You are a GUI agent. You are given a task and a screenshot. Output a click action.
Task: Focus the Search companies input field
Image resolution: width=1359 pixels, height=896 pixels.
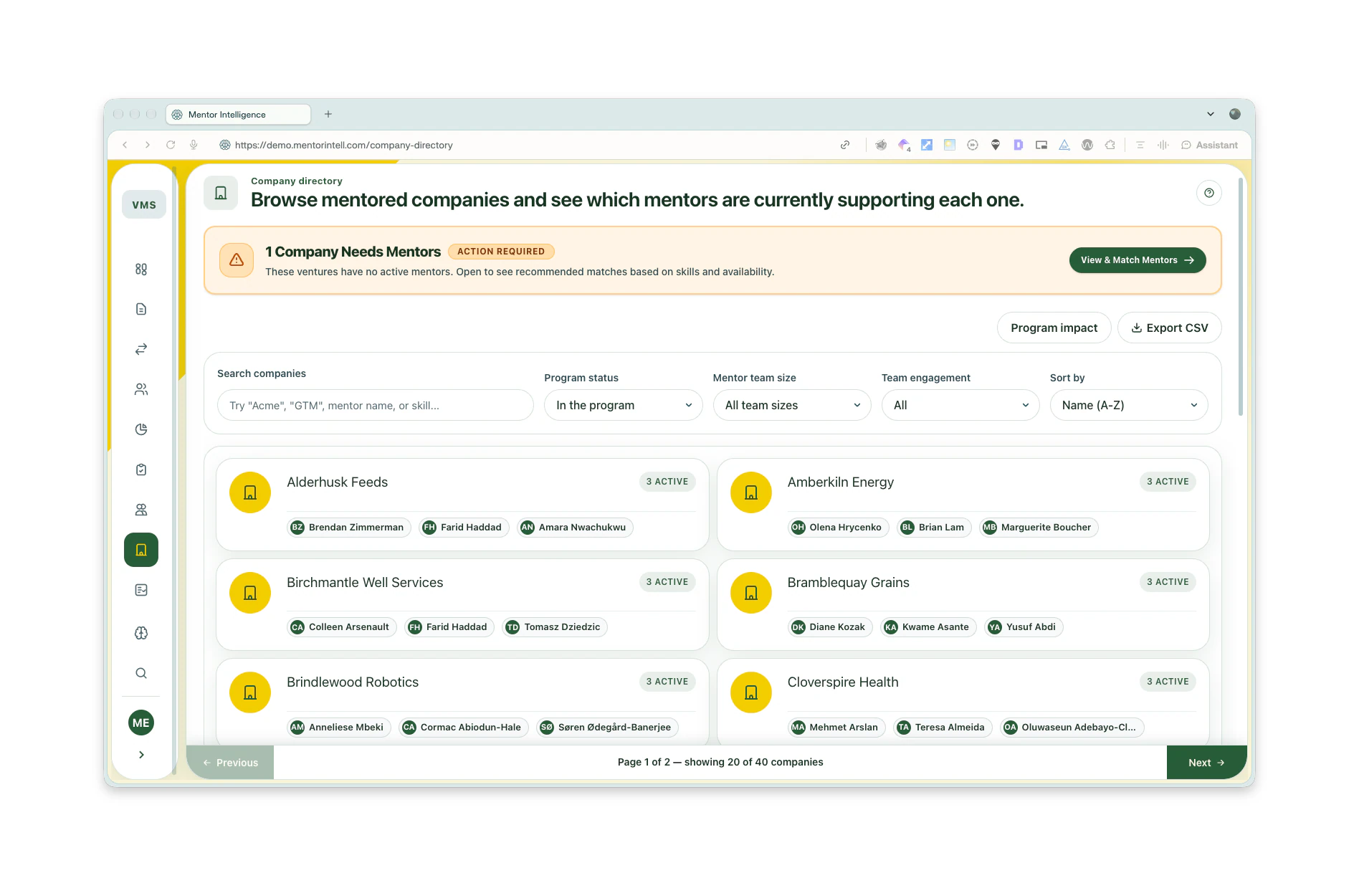[376, 405]
